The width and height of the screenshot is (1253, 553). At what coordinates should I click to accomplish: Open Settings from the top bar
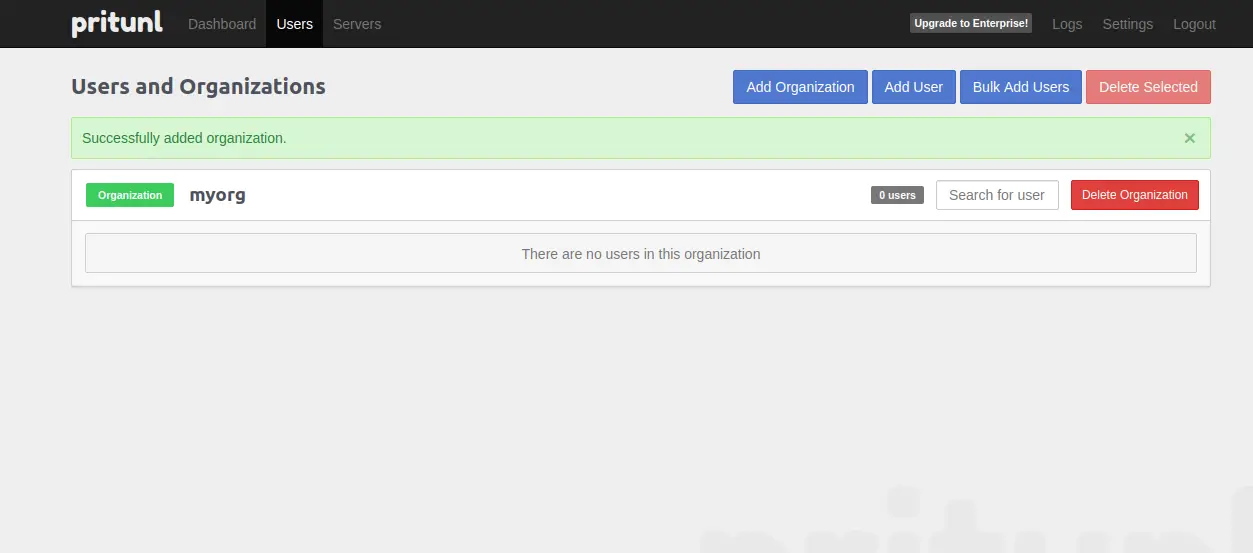tap(1127, 24)
